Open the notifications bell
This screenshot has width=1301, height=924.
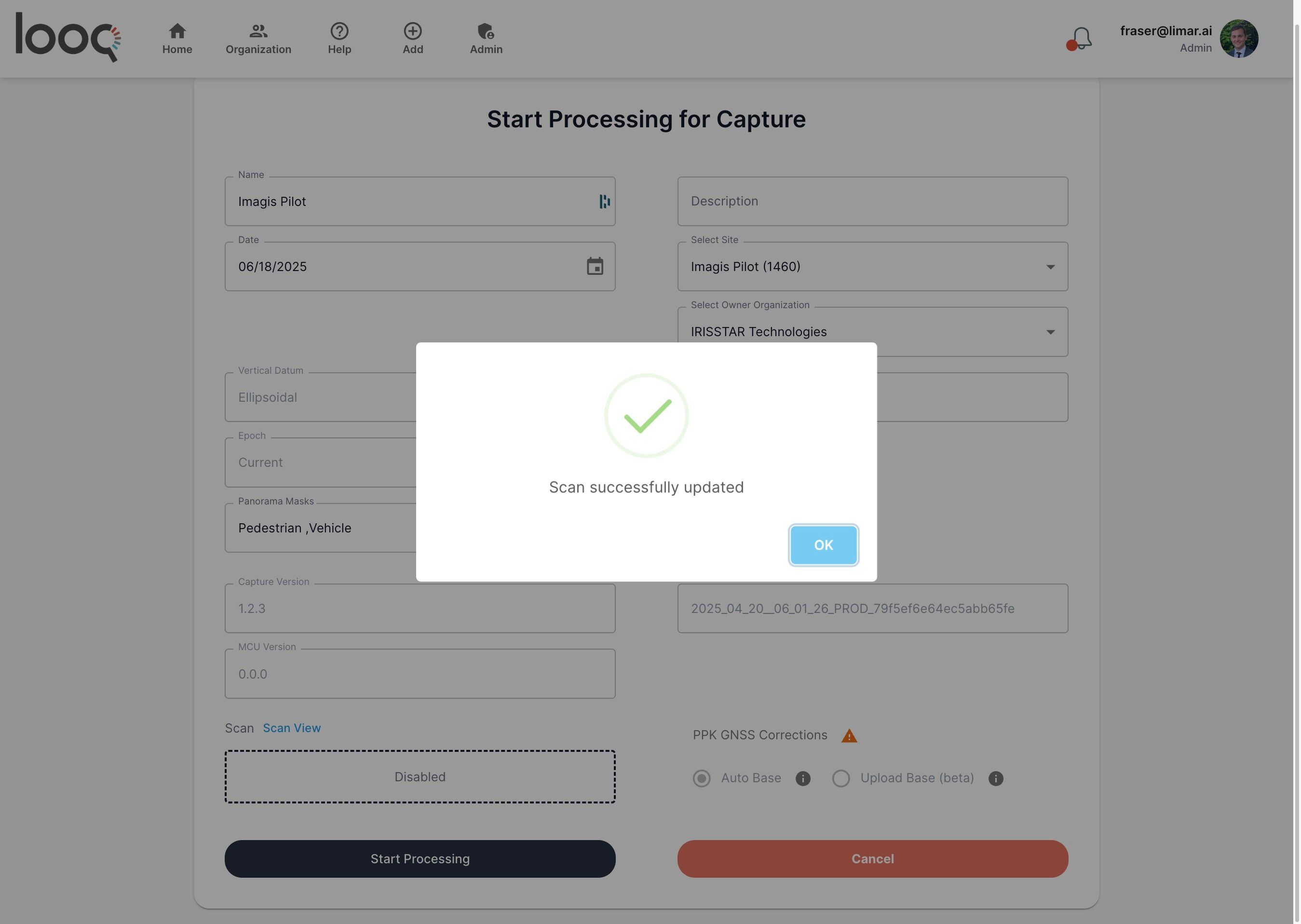[x=1081, y=39]
